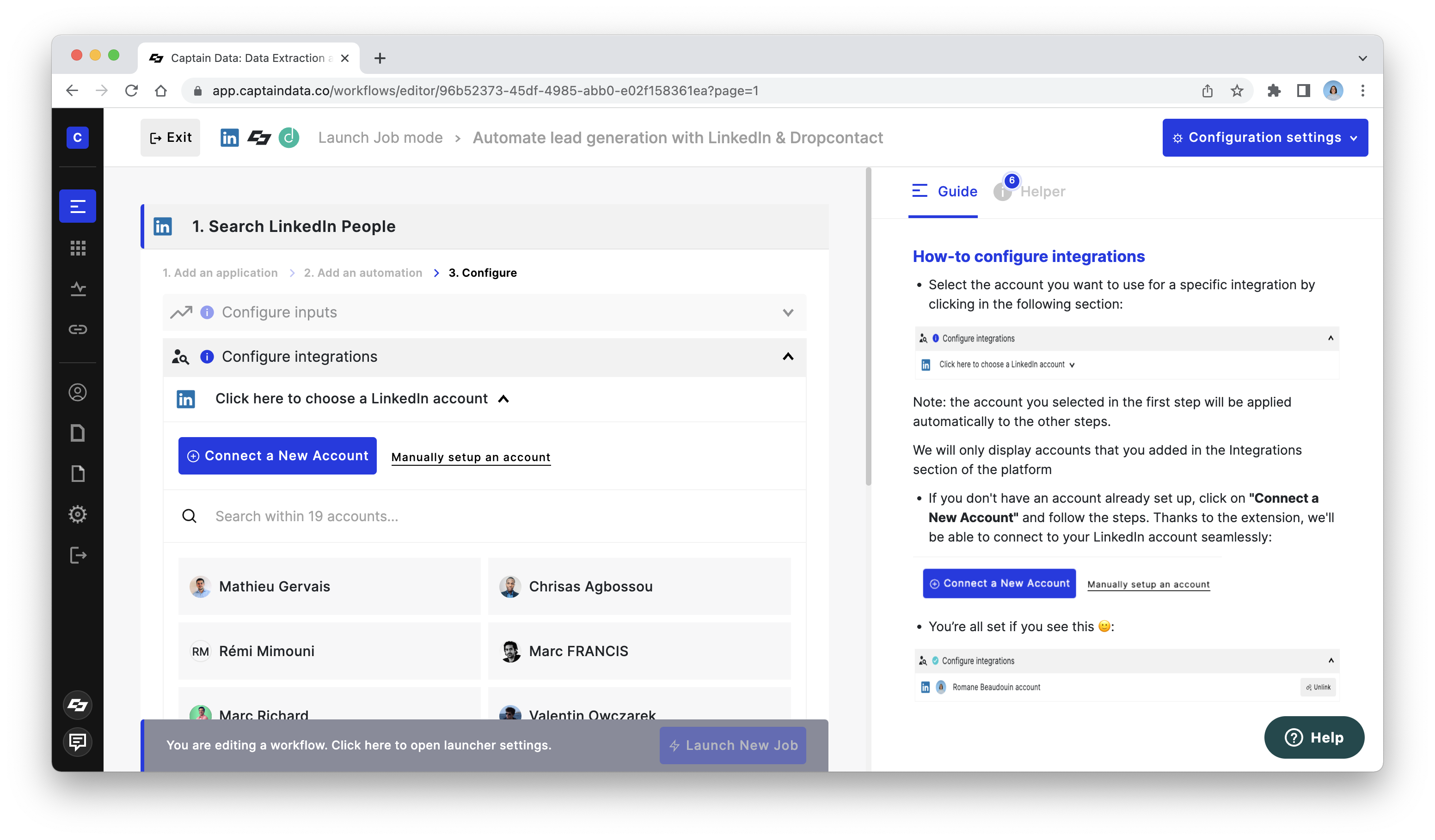Open the Chrome profile avatar
The height and width of the screenshot is (840, 1435).
[1333, 91]
